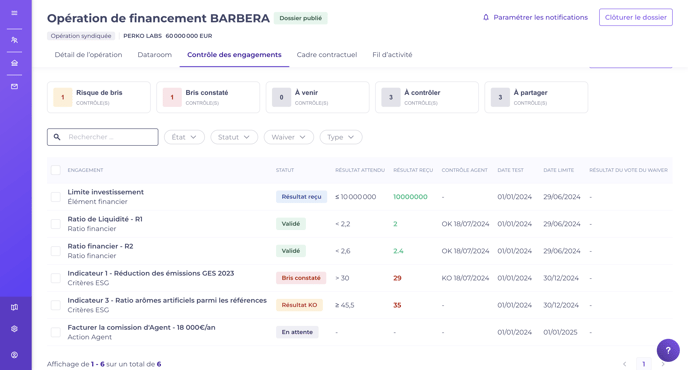
Task: Open the bank building icon in the sidebar
Action: pos(14,63)
